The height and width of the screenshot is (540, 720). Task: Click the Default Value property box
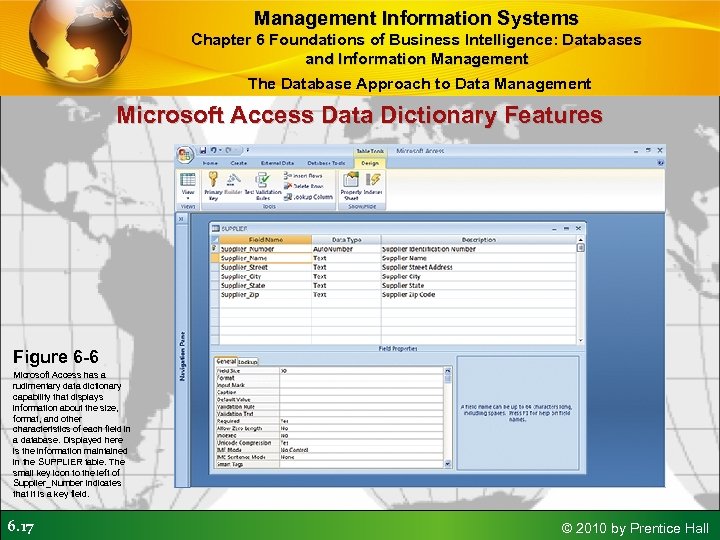pyautogui.click(x=361, y=399)
